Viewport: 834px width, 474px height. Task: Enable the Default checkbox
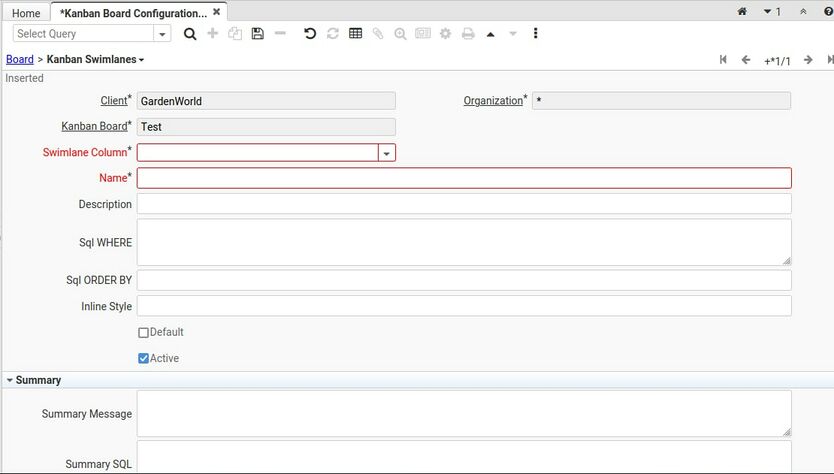(143, 333)
